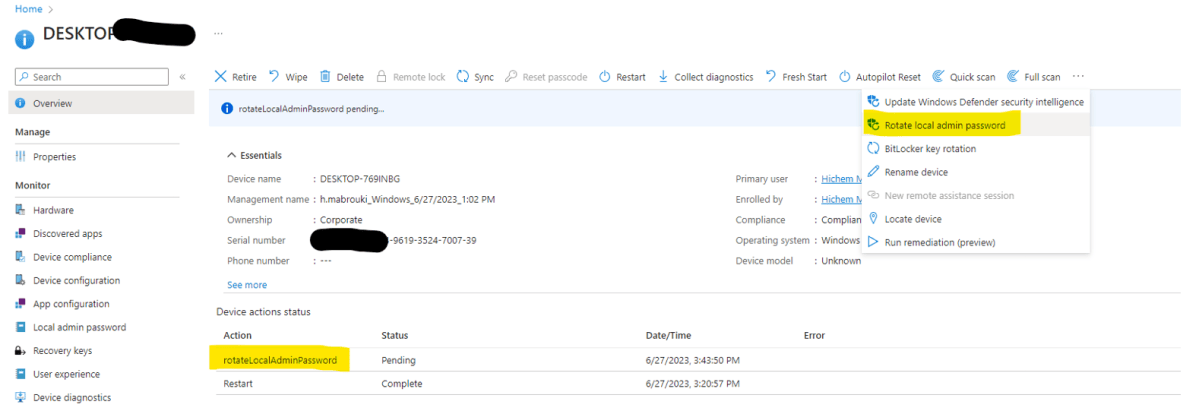The height and width of the screenshot is (411, 1199).
Task: Collapse the Essentials section
Action: 255,155
